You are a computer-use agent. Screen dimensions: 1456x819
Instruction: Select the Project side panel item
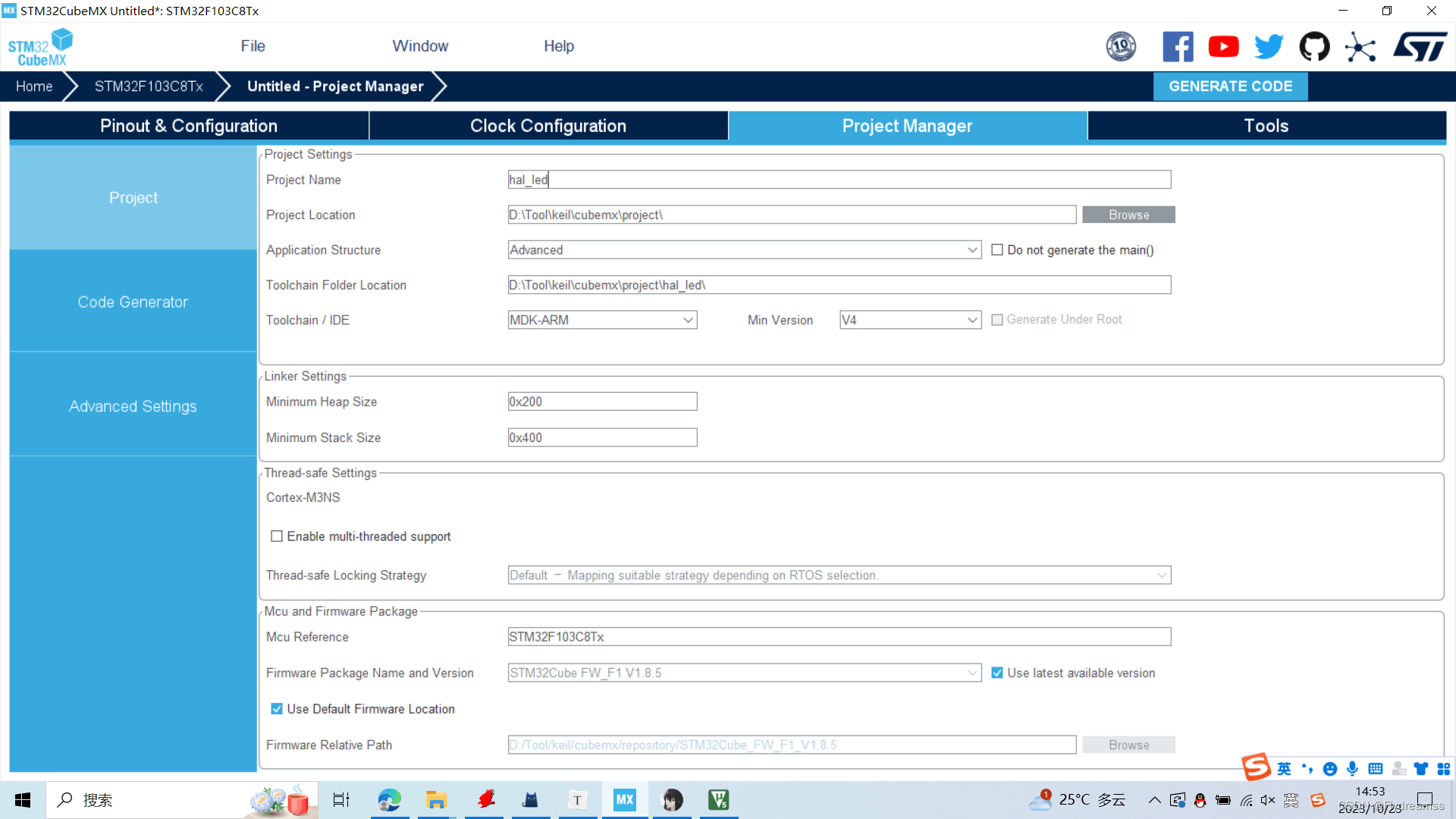point(133,197)
